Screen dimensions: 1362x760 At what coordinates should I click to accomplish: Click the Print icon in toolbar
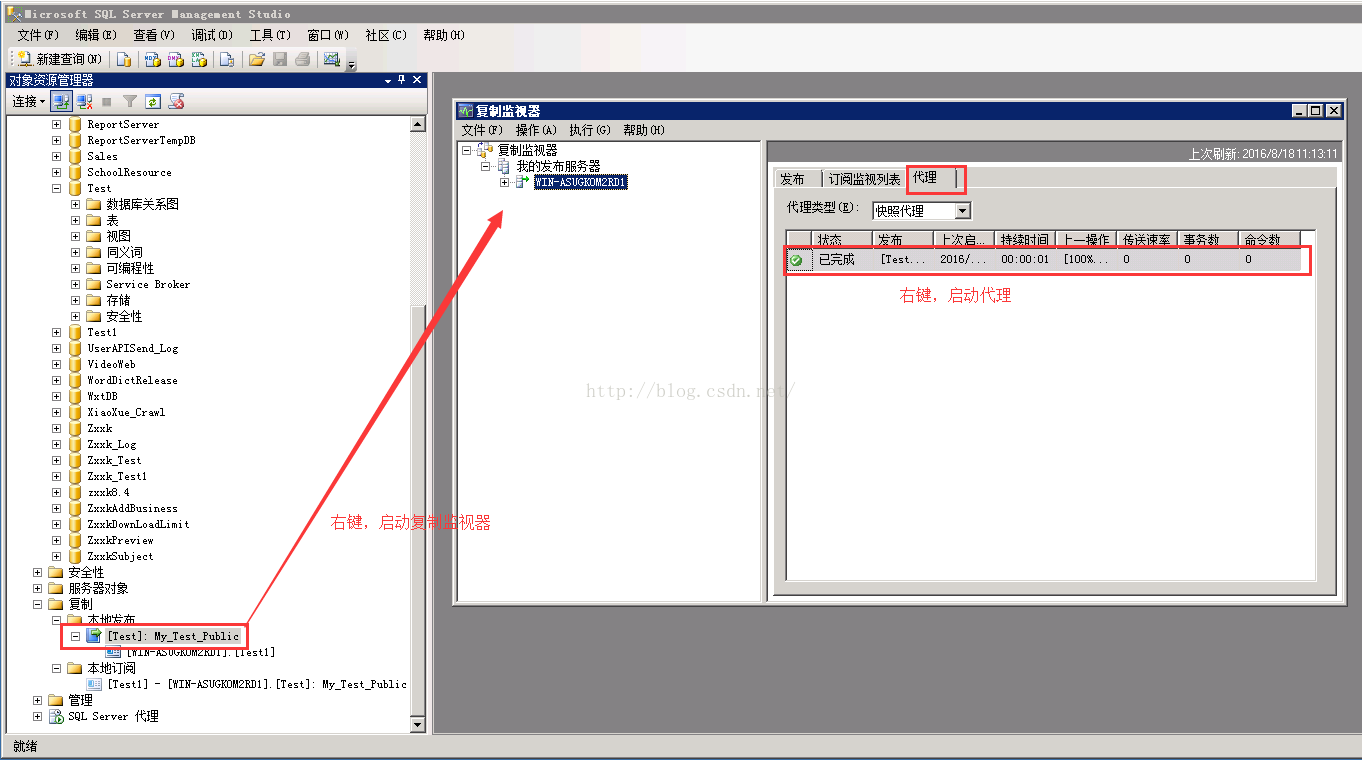click(x=302, y=59)
